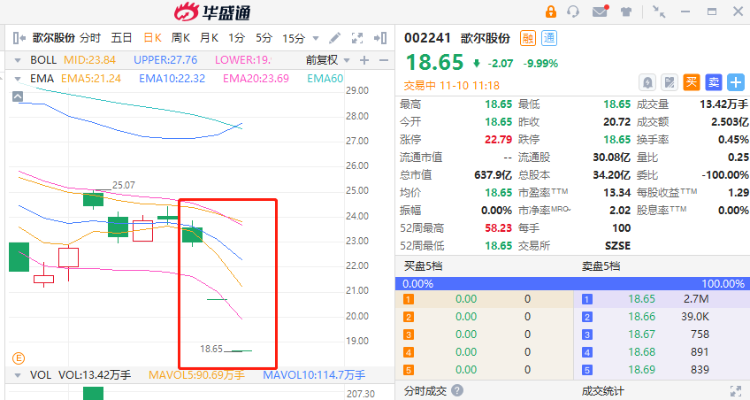Switch to 1分 chart tab
This screenshot has width=750, height=400.
[x=236, y=38]
